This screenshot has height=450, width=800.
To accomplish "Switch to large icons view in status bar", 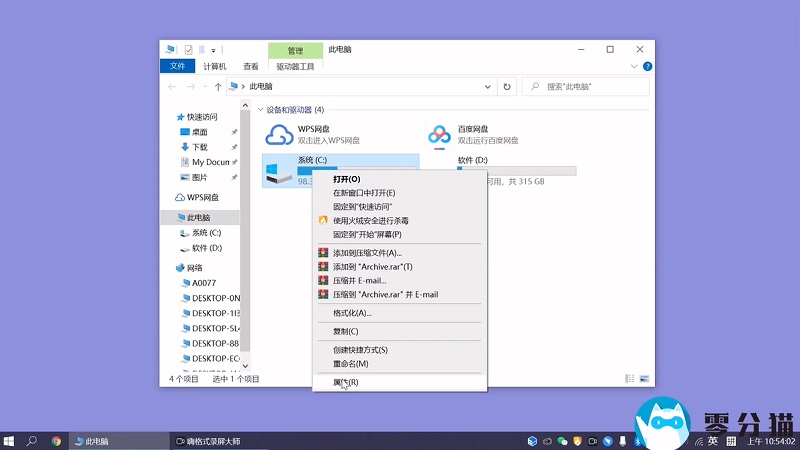I will pyautogui.click(x=646, y=379).
